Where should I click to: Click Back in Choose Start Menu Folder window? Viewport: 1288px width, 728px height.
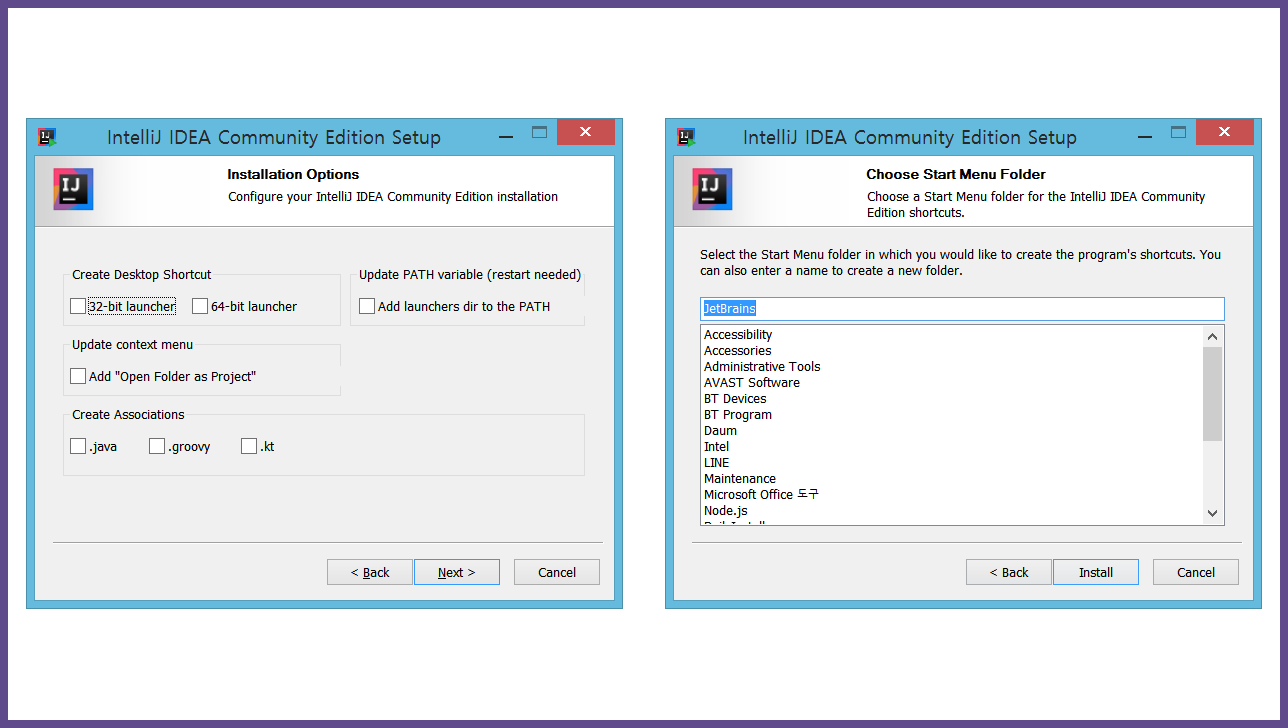click(1009, 572)
